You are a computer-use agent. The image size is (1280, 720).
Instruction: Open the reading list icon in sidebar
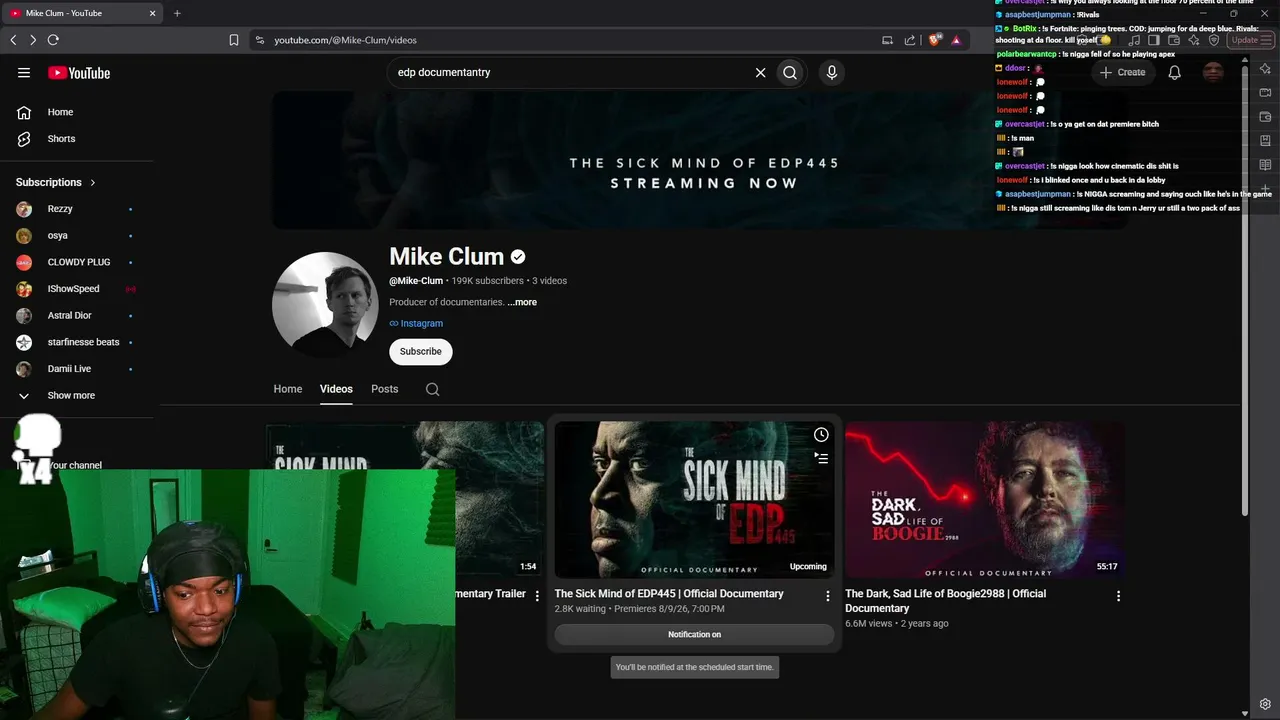(x=1265, y=165)
